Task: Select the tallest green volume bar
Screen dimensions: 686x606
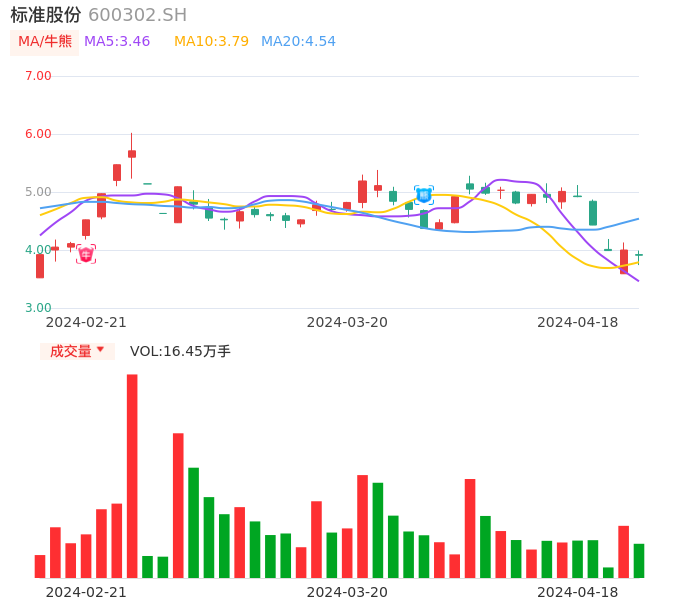Action: coord(193,522)
